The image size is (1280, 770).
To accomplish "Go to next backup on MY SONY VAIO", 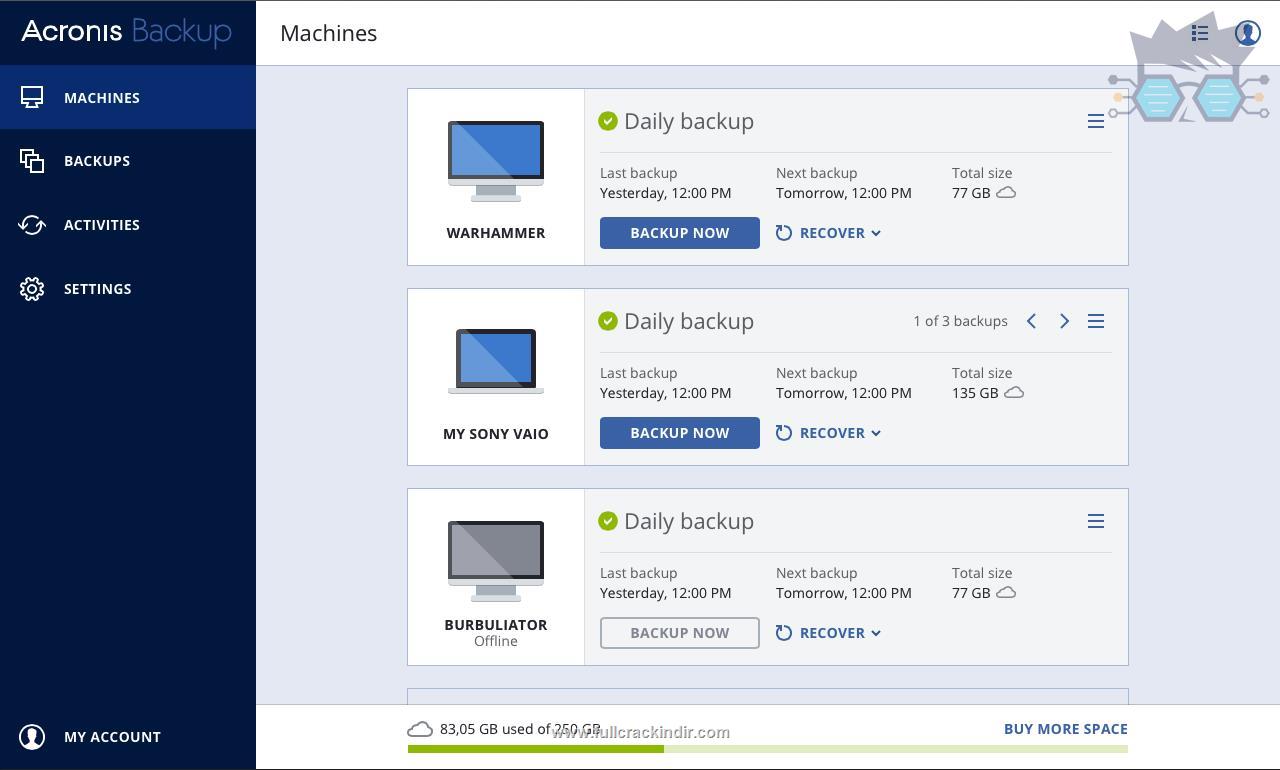I will (x=1064, y=321).
